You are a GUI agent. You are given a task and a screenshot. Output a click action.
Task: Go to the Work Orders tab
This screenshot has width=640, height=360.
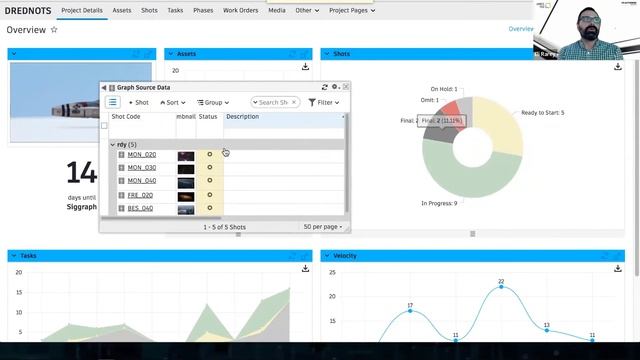click(240, 10)
